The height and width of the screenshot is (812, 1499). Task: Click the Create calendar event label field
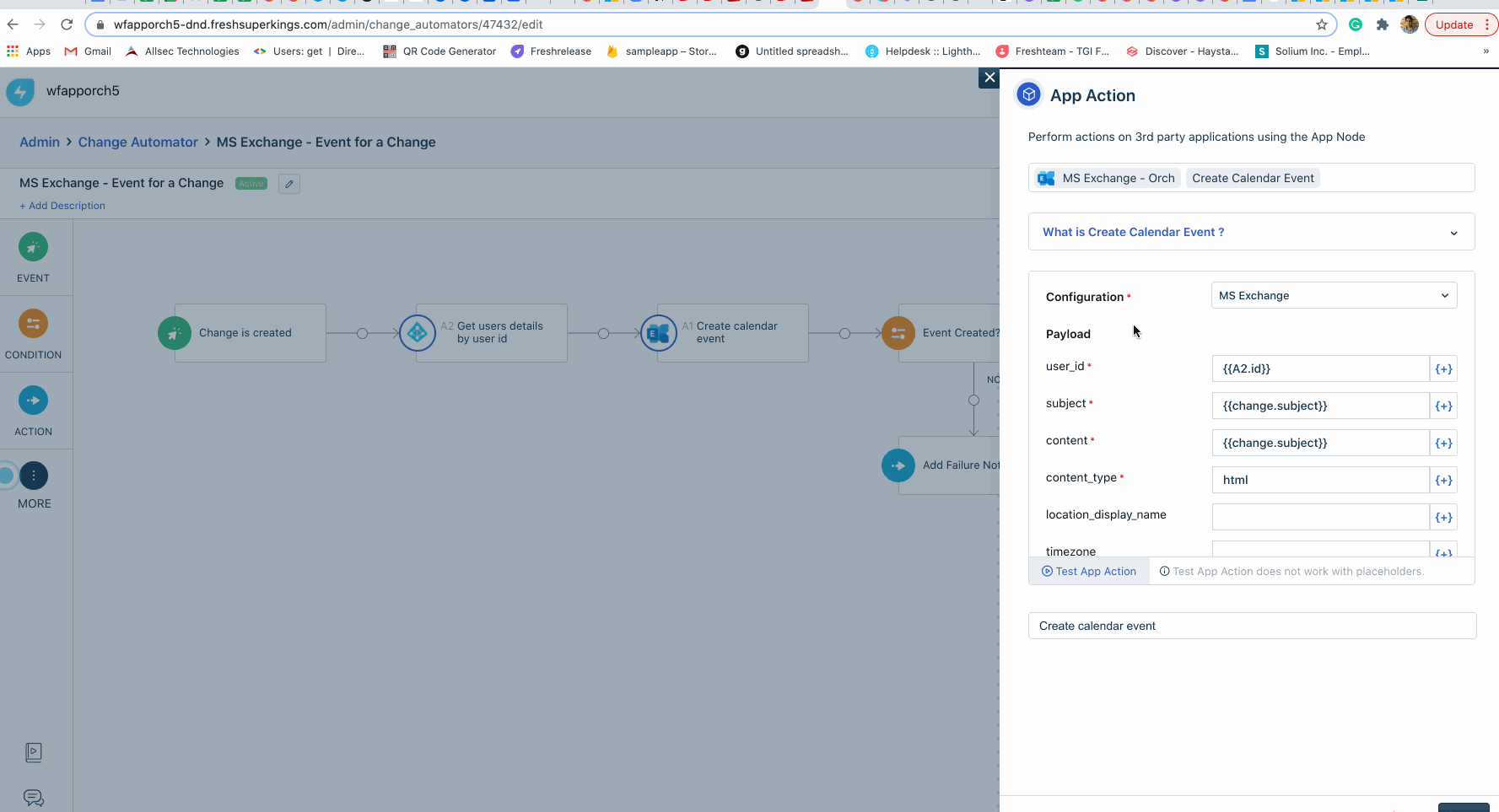pyautogui.click(x=1252, y=626)
